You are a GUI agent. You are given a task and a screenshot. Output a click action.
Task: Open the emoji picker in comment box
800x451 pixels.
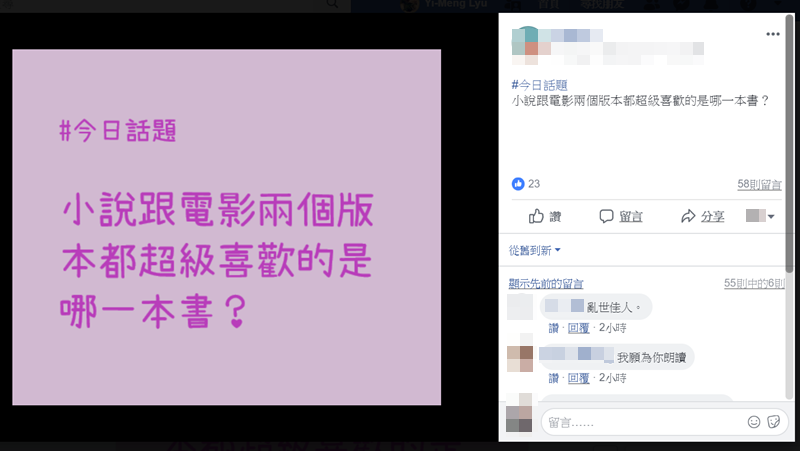[754, 422]
